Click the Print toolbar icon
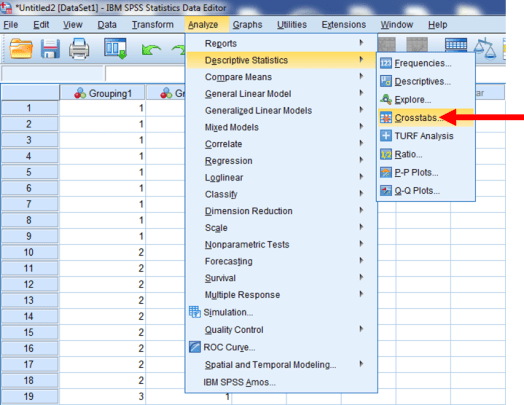Viewport: 524px width, 405px height. [79, 49]
